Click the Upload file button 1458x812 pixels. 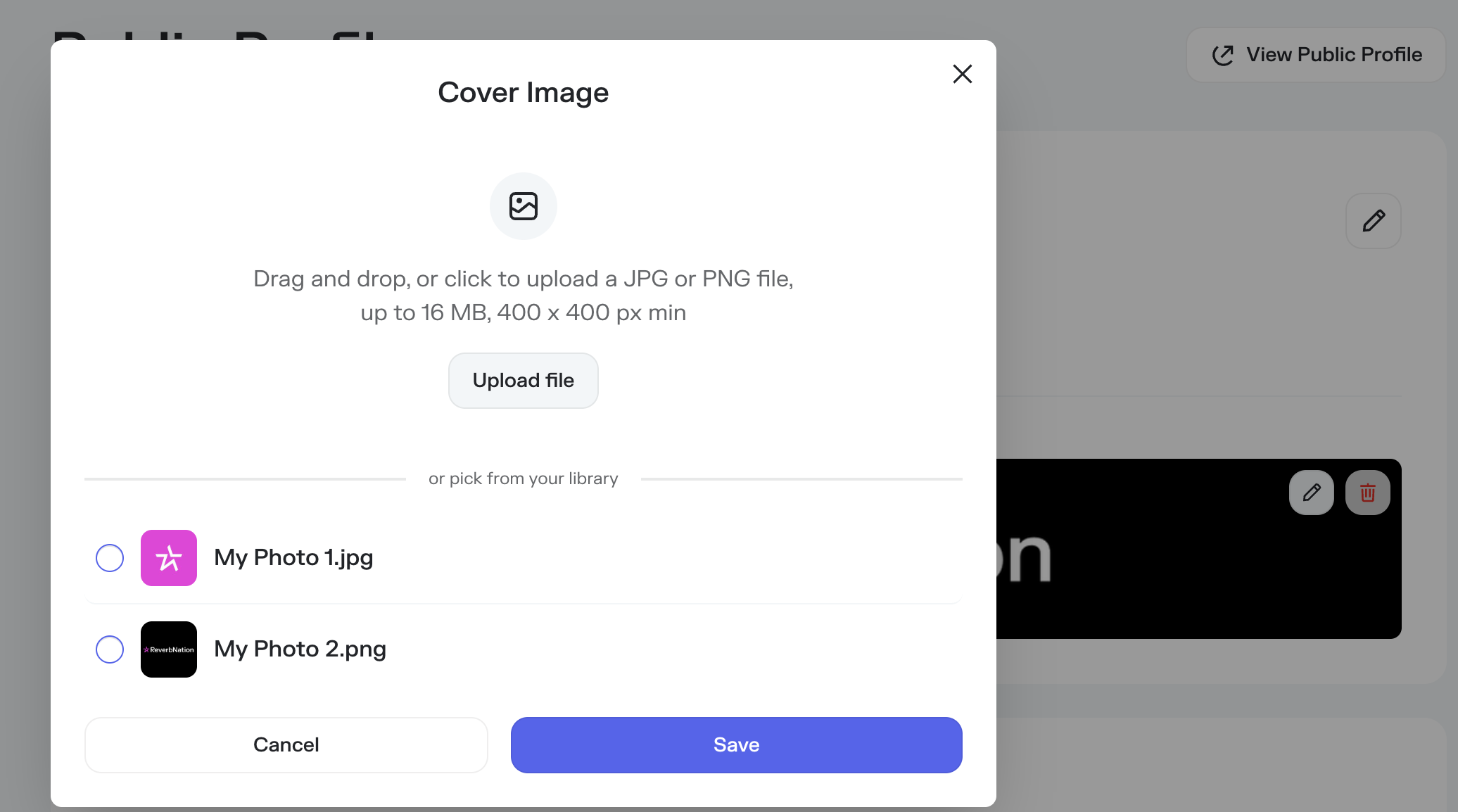[524, 381]
